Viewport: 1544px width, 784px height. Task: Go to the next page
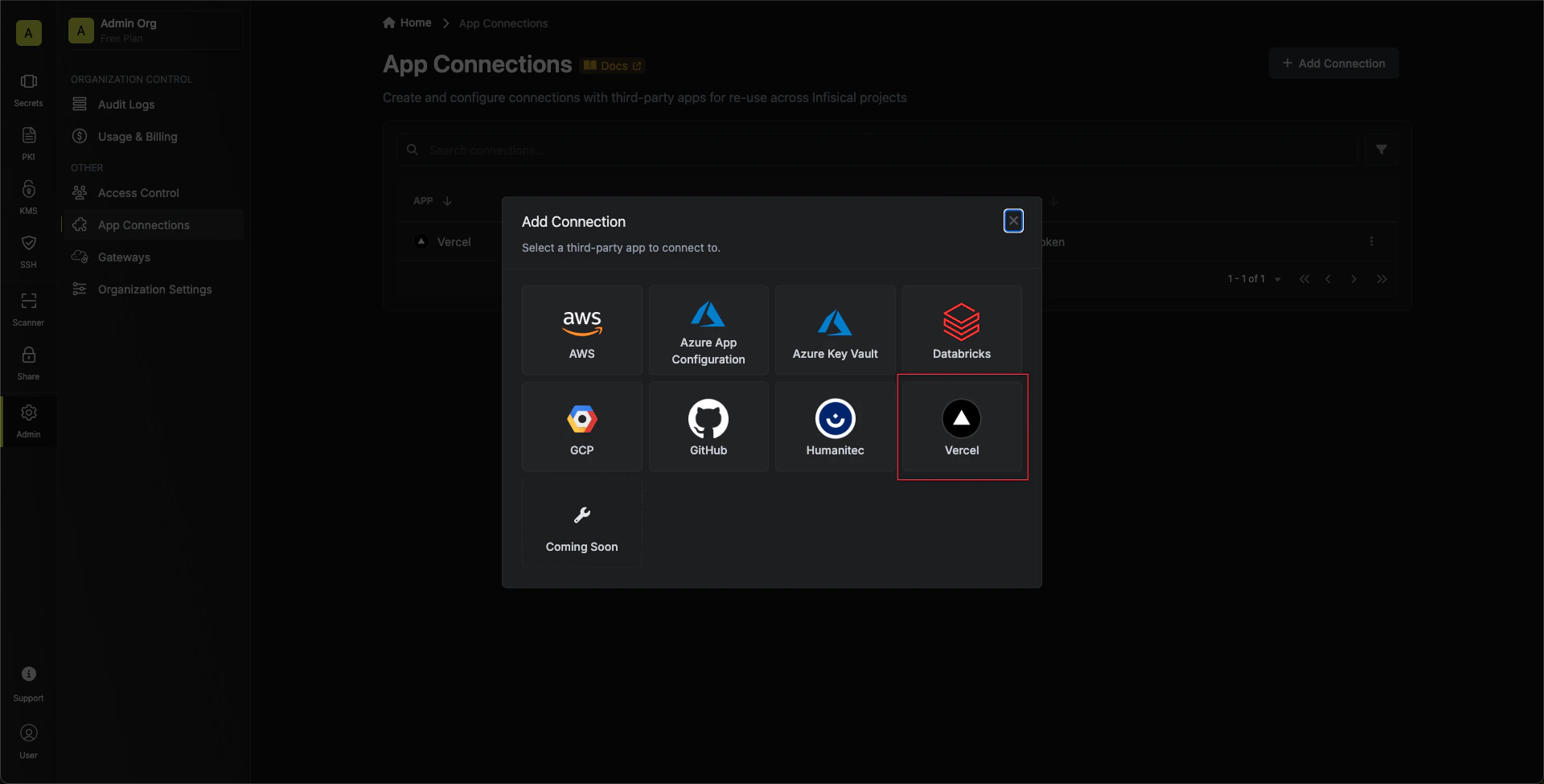click(1353, 279)
